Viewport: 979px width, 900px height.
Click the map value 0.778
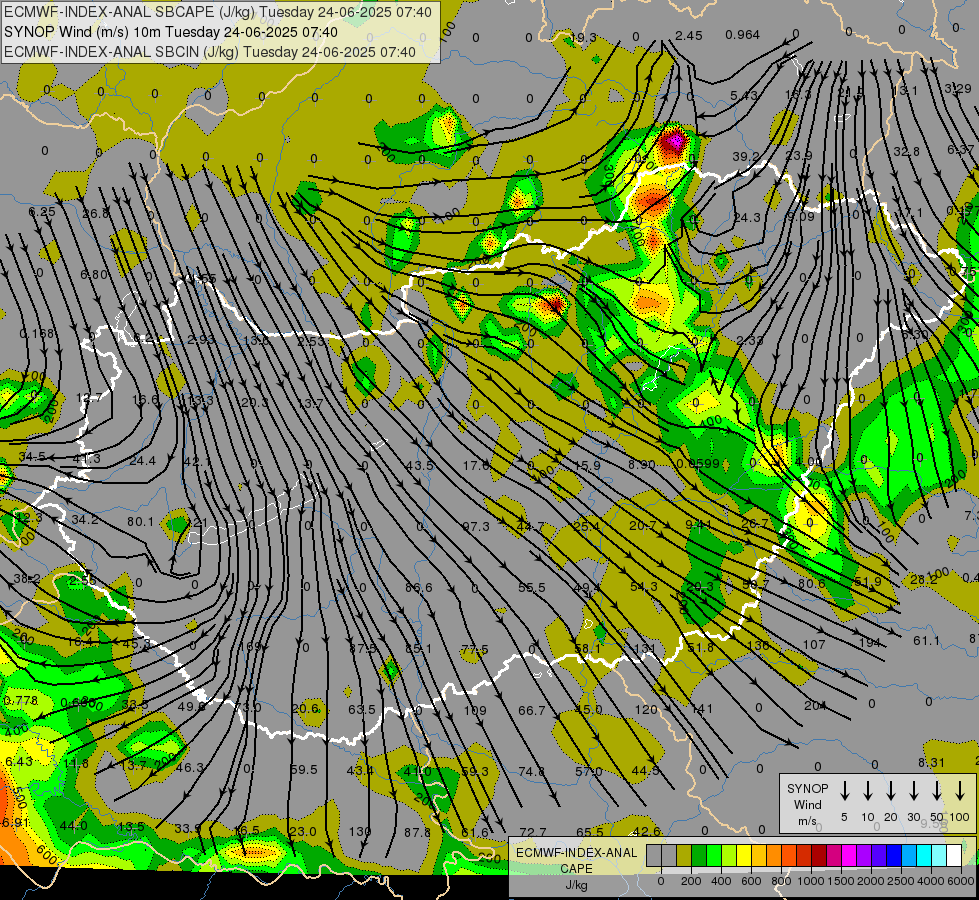pos(21,701)
